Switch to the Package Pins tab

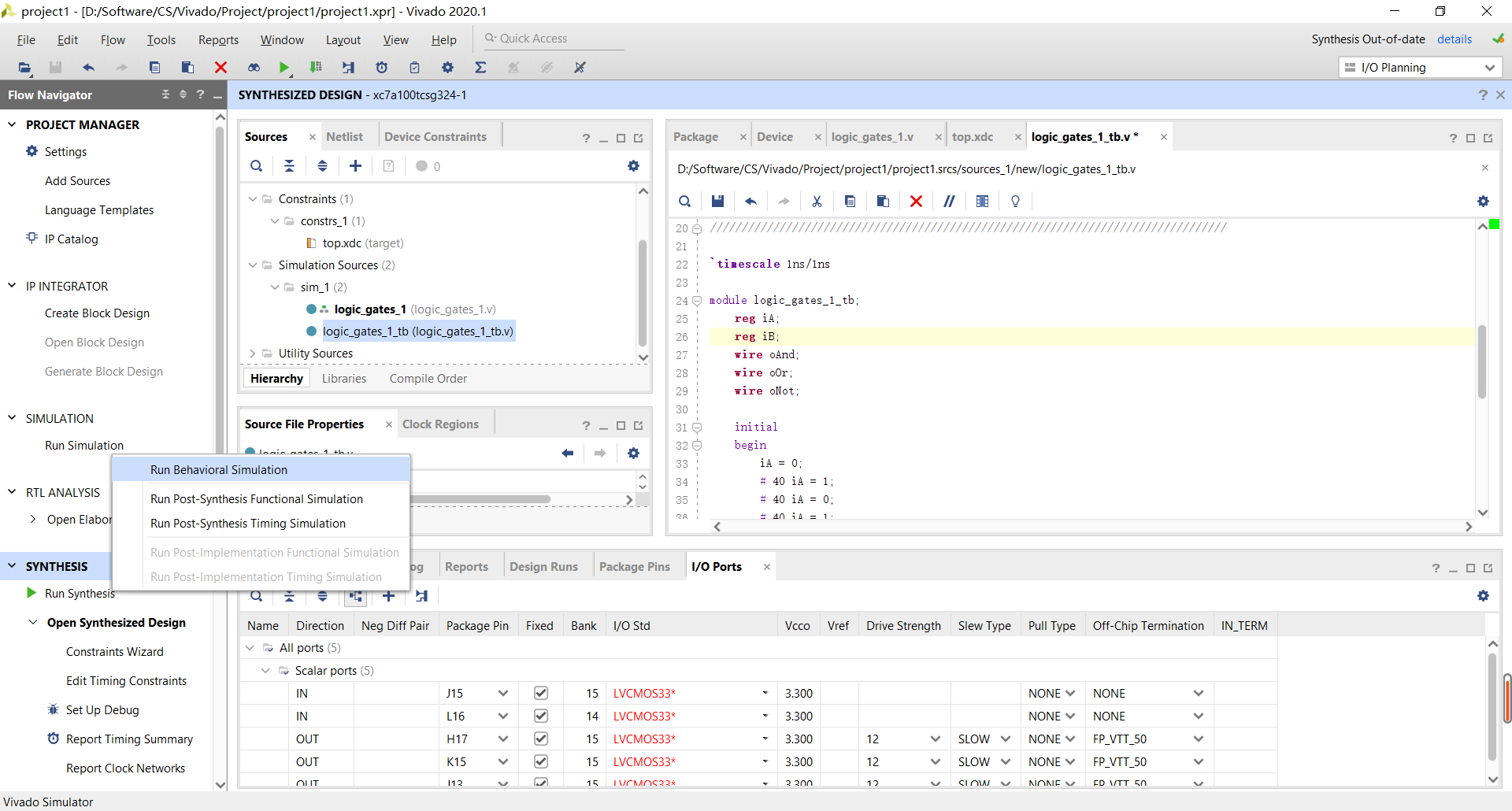635,567
